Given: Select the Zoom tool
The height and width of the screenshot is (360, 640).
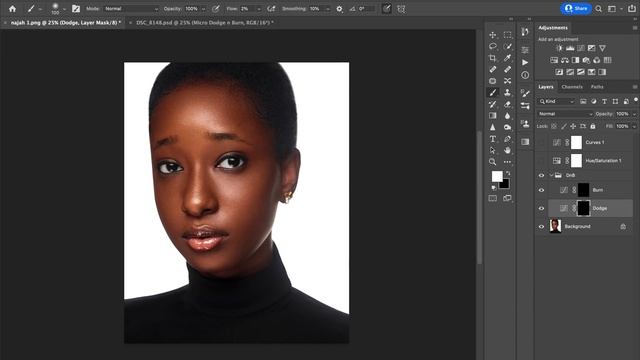Looking at the screenshot, I should (493, 162).
